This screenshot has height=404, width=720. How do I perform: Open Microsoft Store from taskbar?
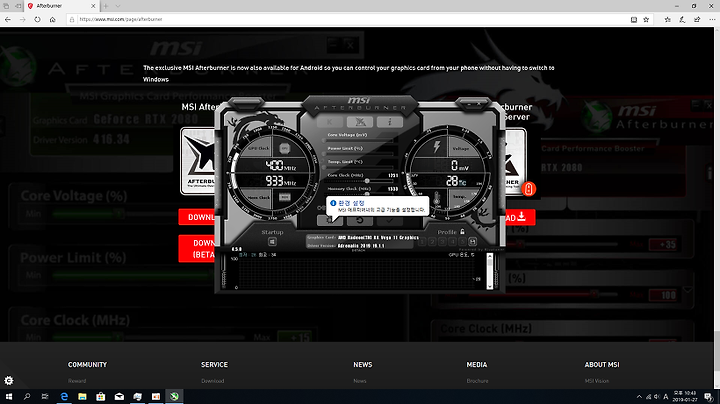[101, 396]
